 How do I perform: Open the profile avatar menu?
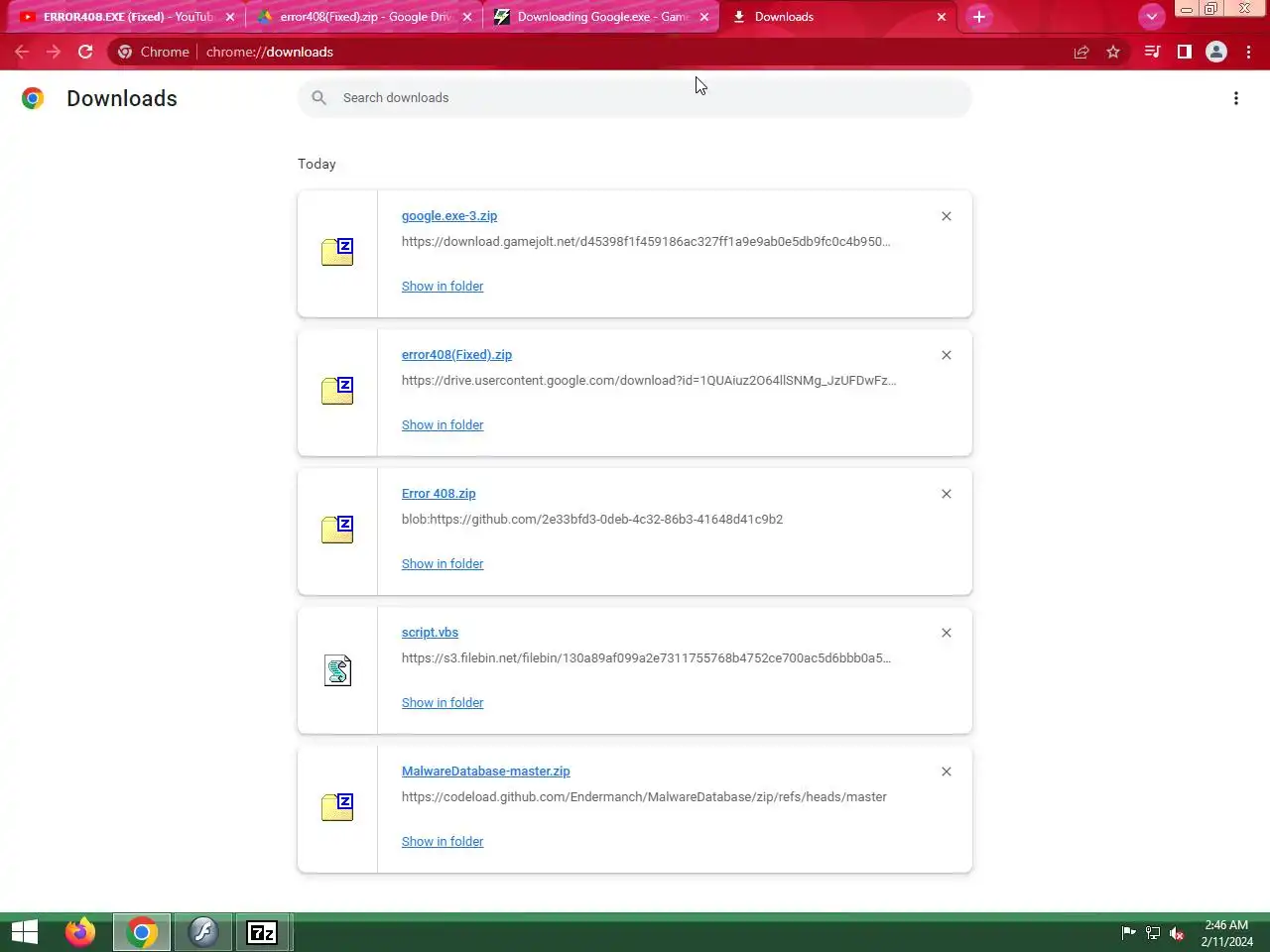(x=1216, y=52)
